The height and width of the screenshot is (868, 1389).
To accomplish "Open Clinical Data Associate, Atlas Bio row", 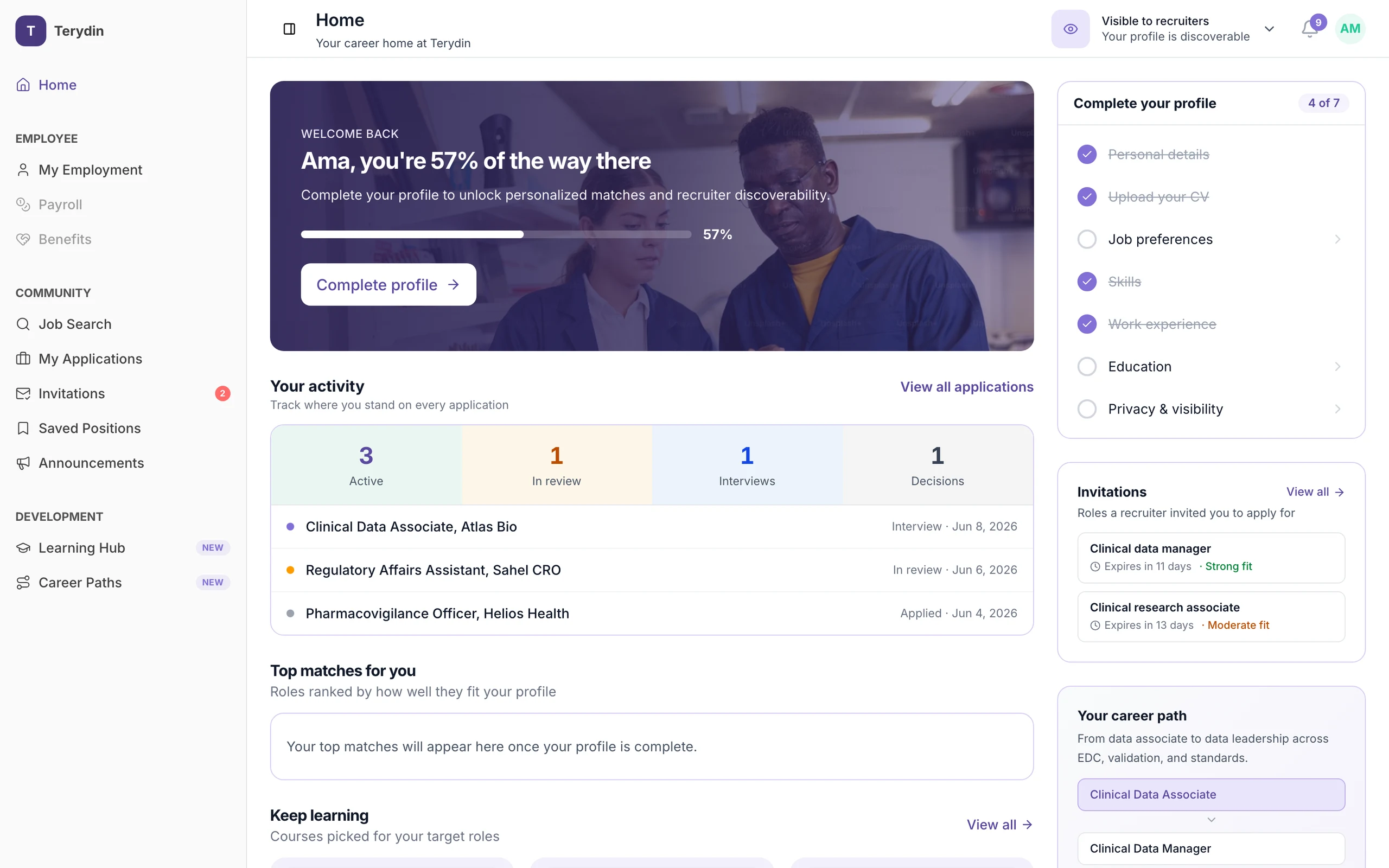I will [652, 526].
